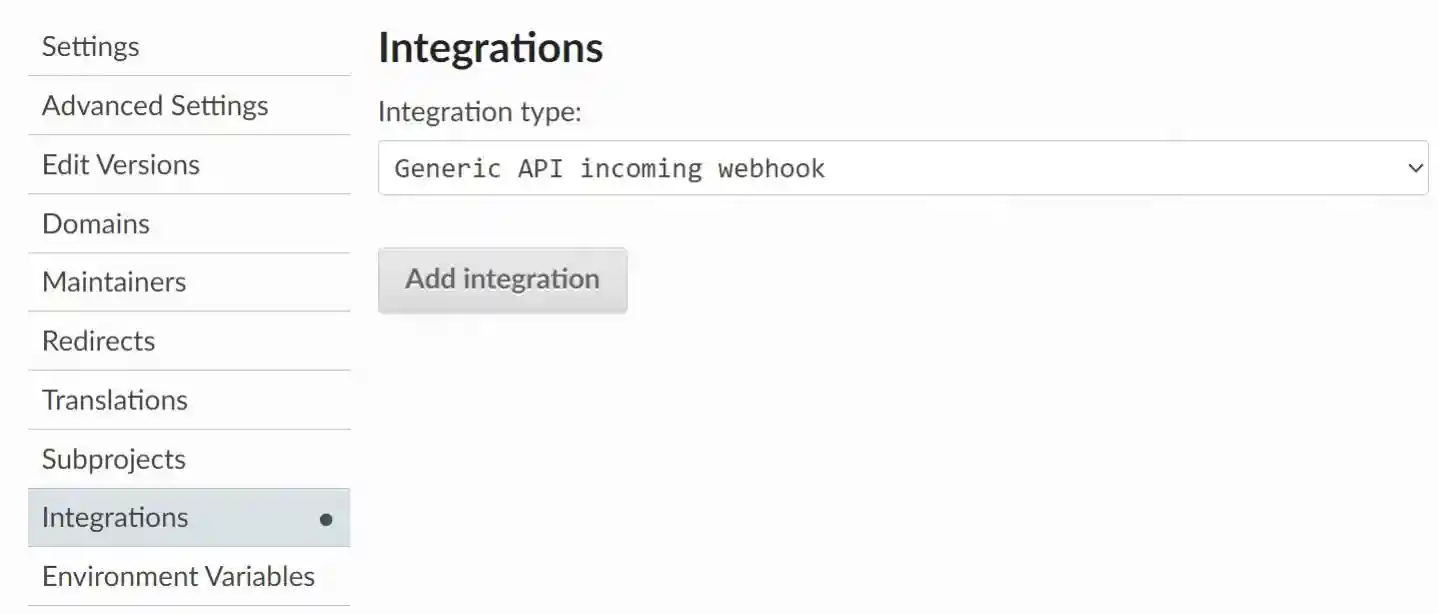Click the highlighted Integrations row background

[x=250, y=518]
